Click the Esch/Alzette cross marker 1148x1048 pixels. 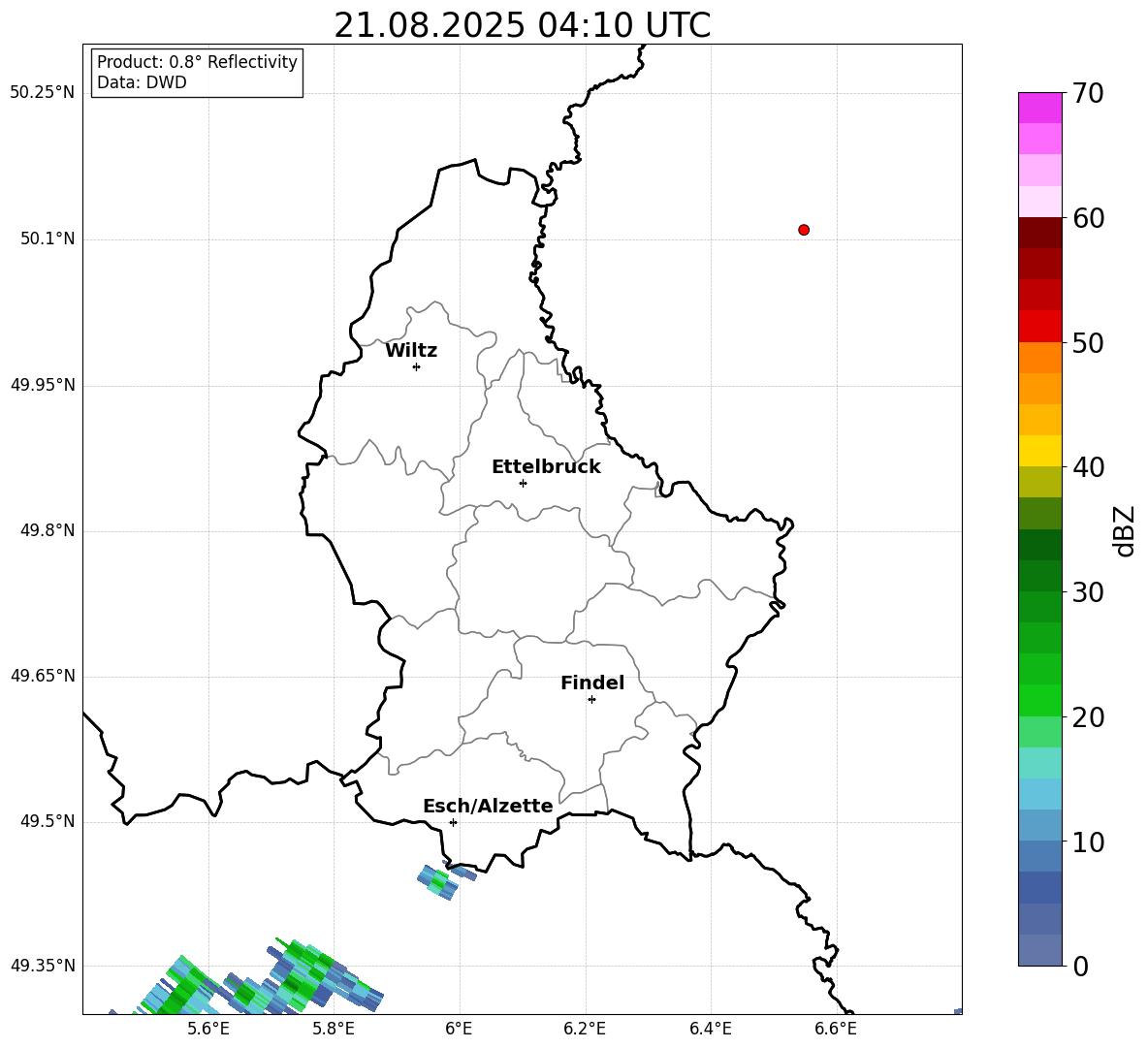point(453,822)
